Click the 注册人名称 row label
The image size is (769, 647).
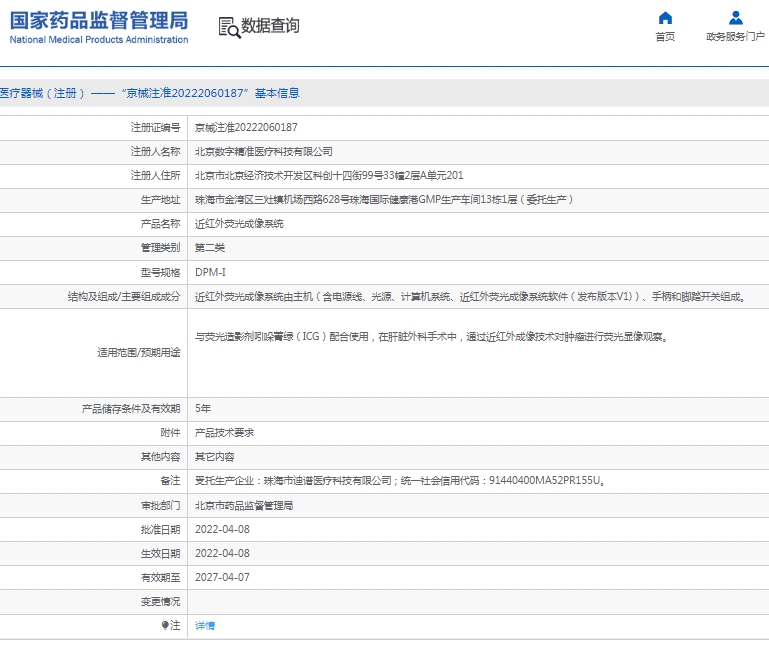point(155,152)
